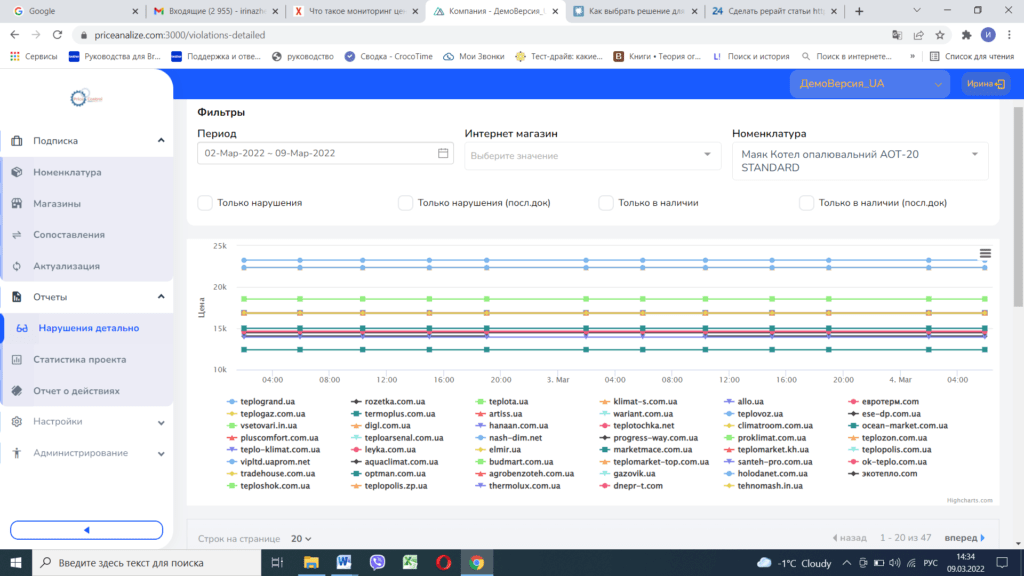This screenshot has width=1024, height=576.
Task: Enable Только нарушения (посл.док) checkbox
Action: pyautogui.click(x=406, y=203)
